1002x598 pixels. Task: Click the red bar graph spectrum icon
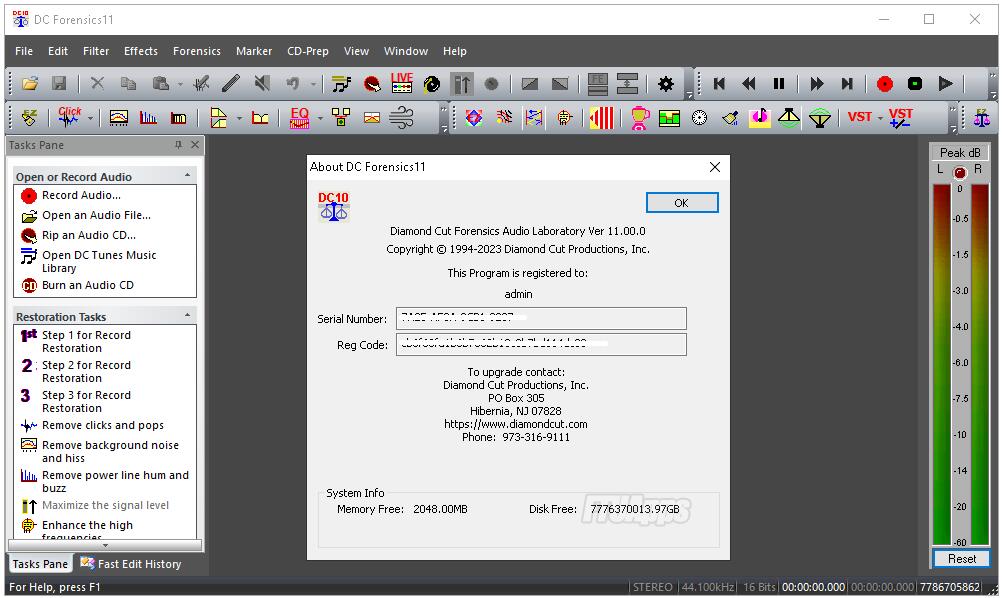point(148,118)
